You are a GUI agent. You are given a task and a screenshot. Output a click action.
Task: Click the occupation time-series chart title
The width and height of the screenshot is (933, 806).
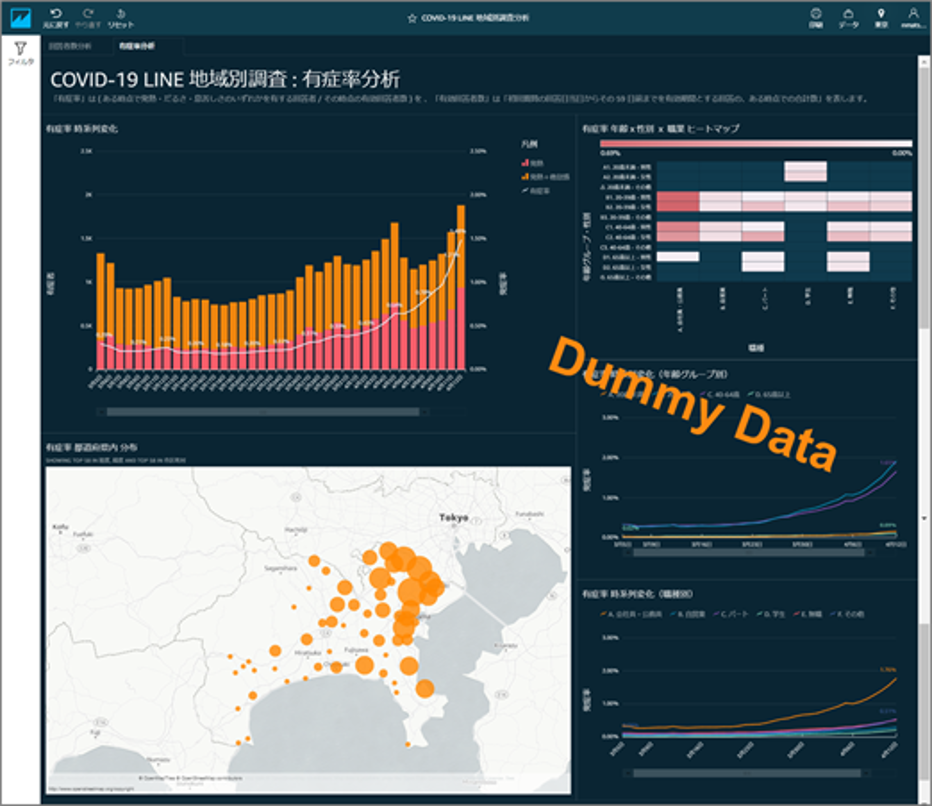(x=637, y=594)
